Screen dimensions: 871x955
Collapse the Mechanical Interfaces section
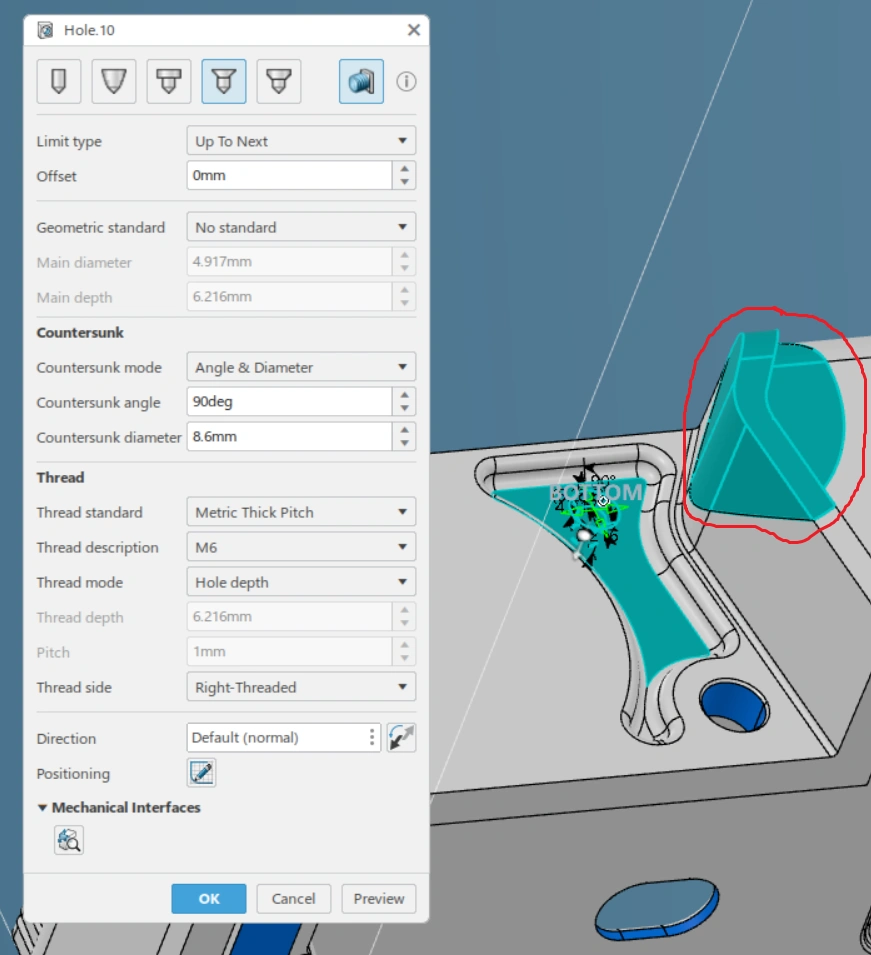(x=43, y=808)
